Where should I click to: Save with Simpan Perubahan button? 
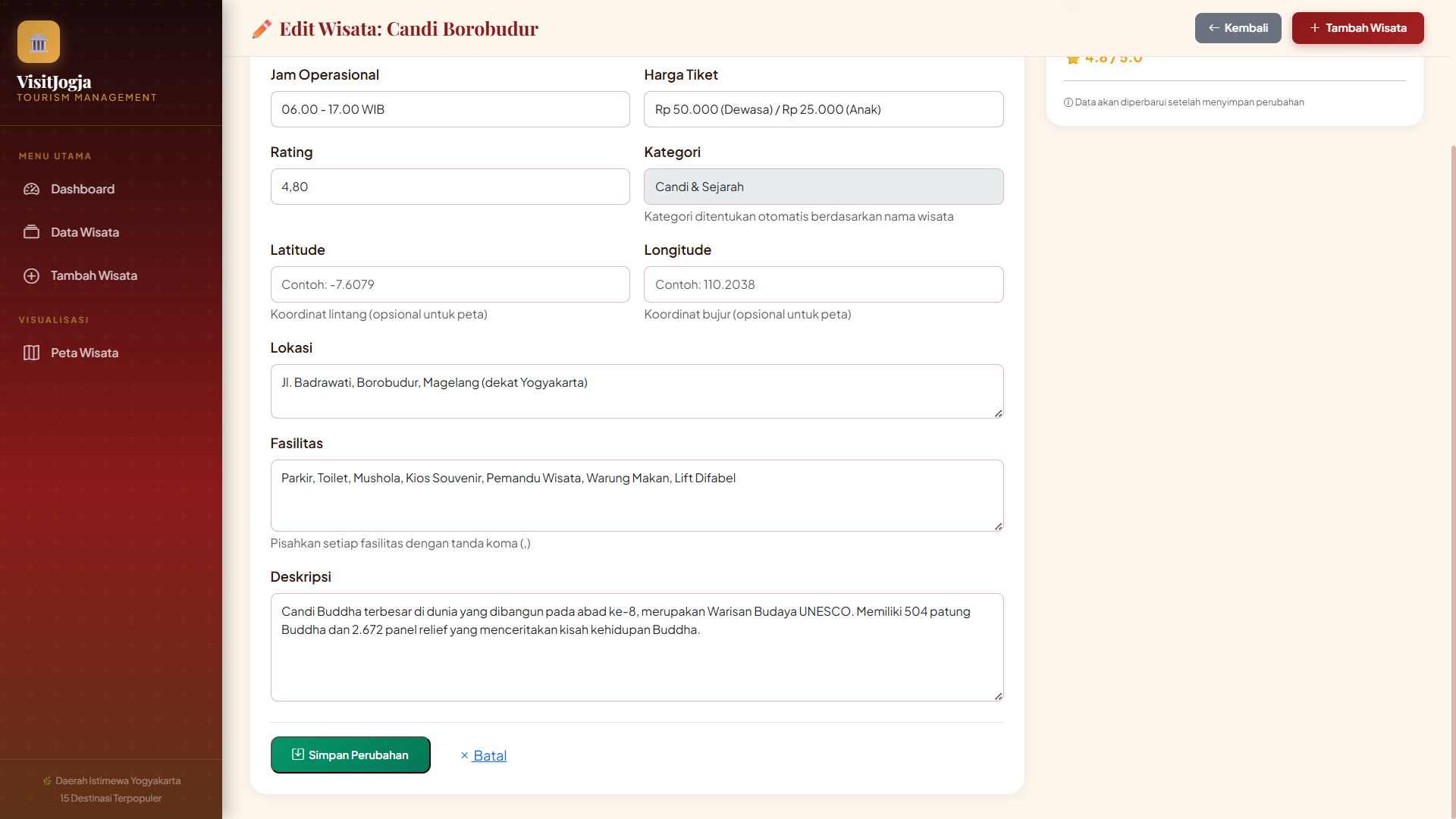coord(350,755)
